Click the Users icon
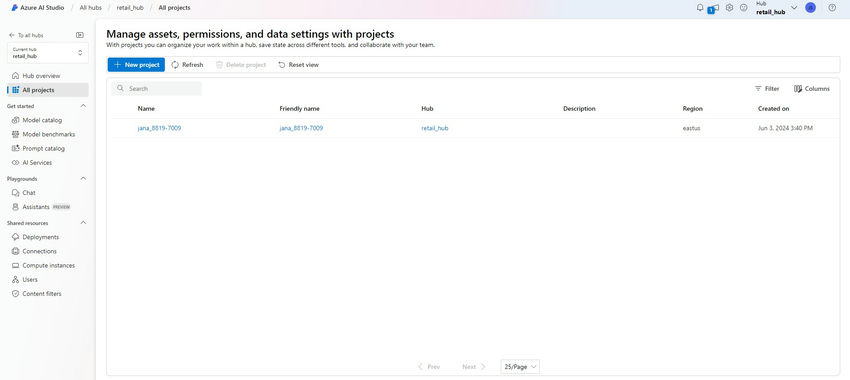Screen dimensions: 850x380 coord(15,280)
